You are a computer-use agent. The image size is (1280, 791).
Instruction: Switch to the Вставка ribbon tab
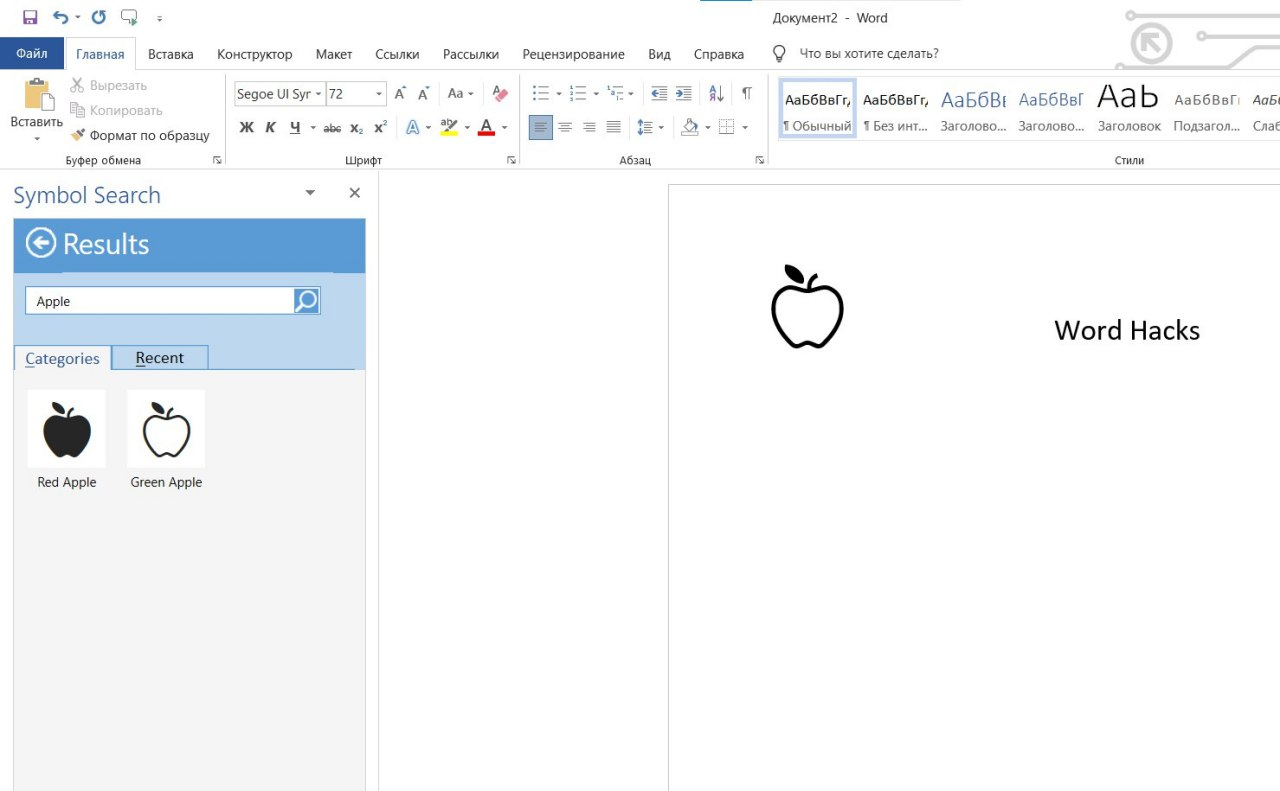pos(171,54)
